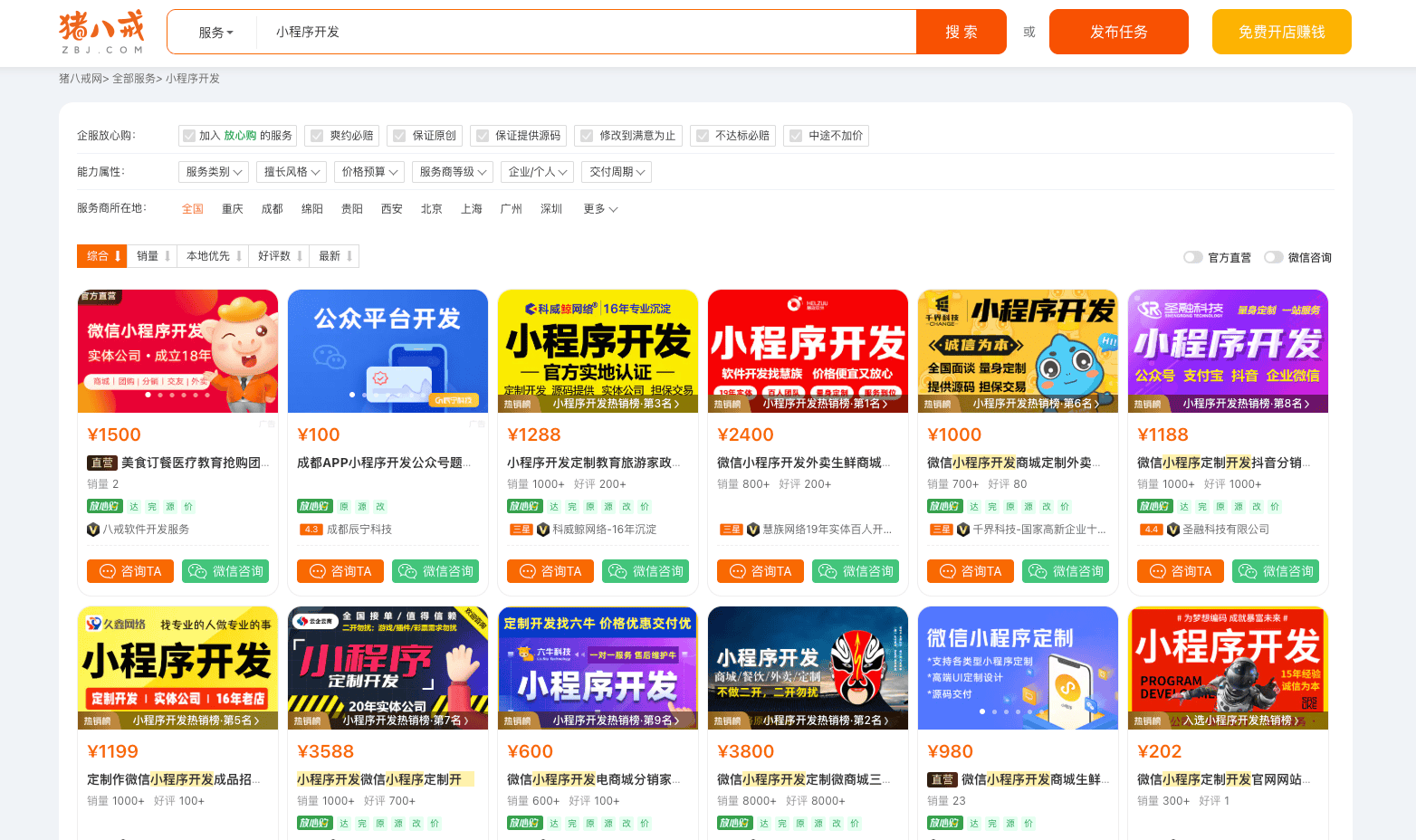Click the orange 搜索 search button

click(962, 32)
